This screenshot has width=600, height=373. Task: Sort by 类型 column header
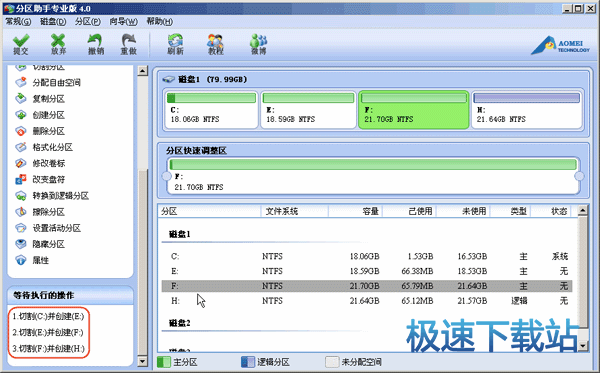pyautogui.click(x=510, y=211)
